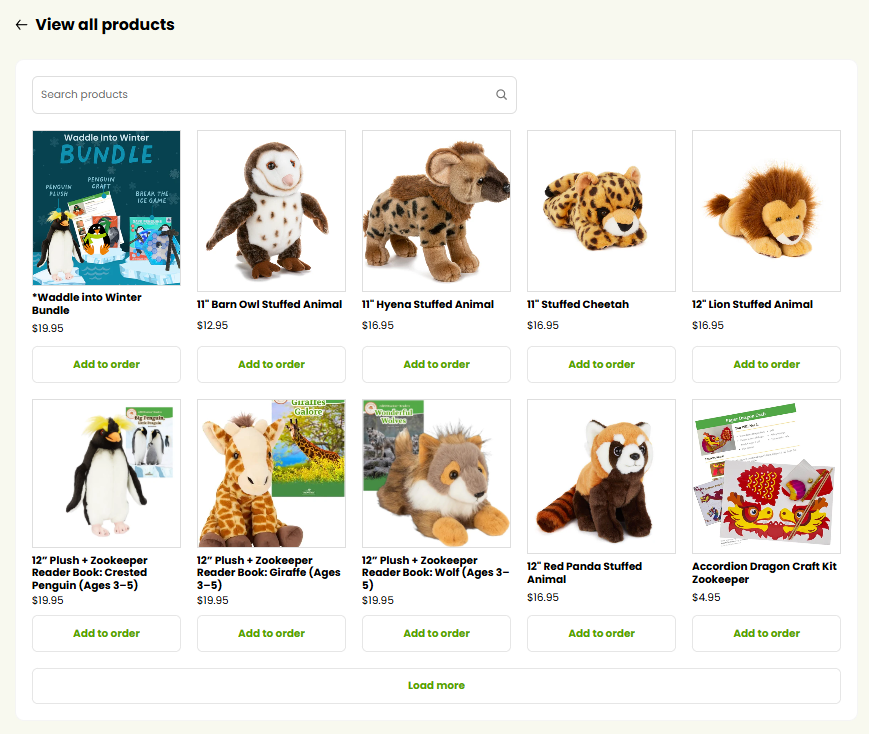
Task: Click the 11" Stuffed Cheetah title
Action: pos(578,304)
